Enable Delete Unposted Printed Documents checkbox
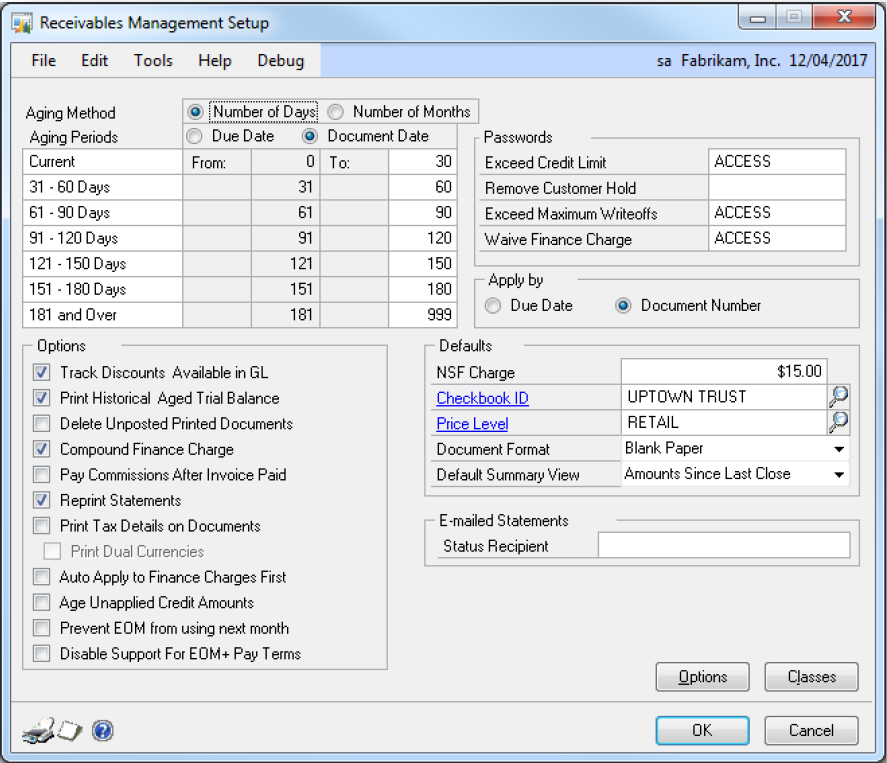 [41, 423]
